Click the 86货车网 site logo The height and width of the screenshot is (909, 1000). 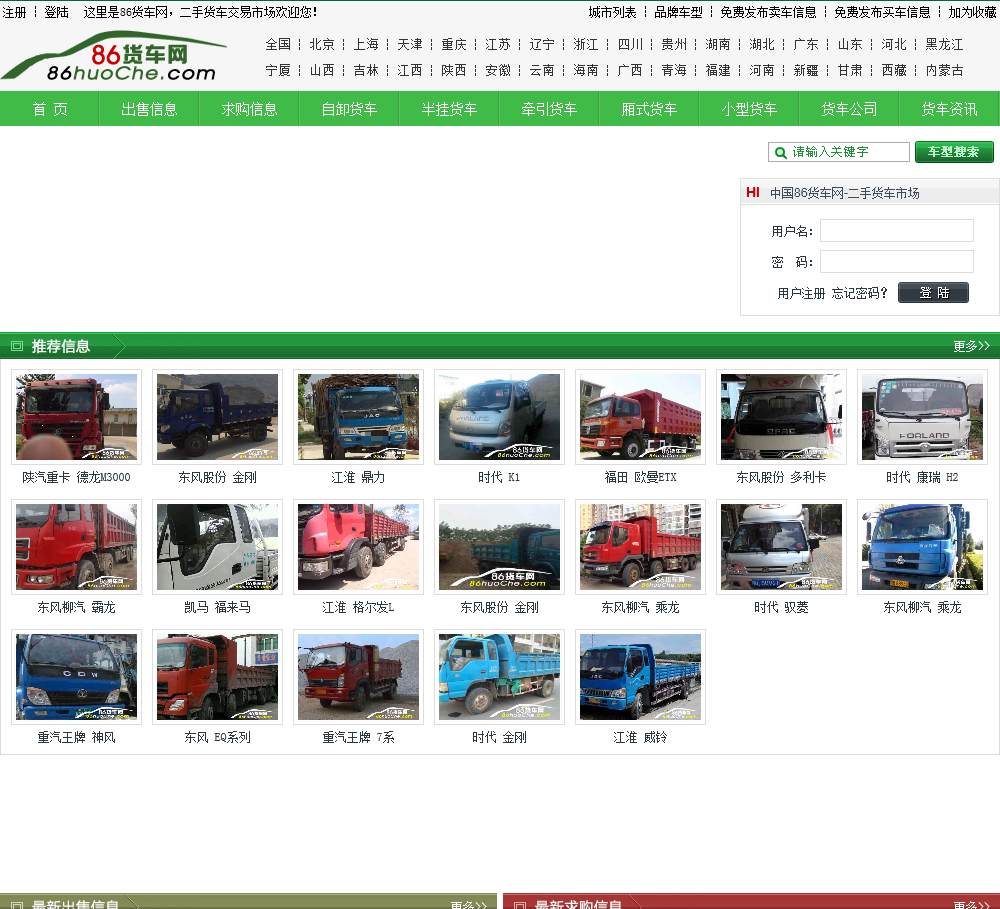(x=114, y=56)
